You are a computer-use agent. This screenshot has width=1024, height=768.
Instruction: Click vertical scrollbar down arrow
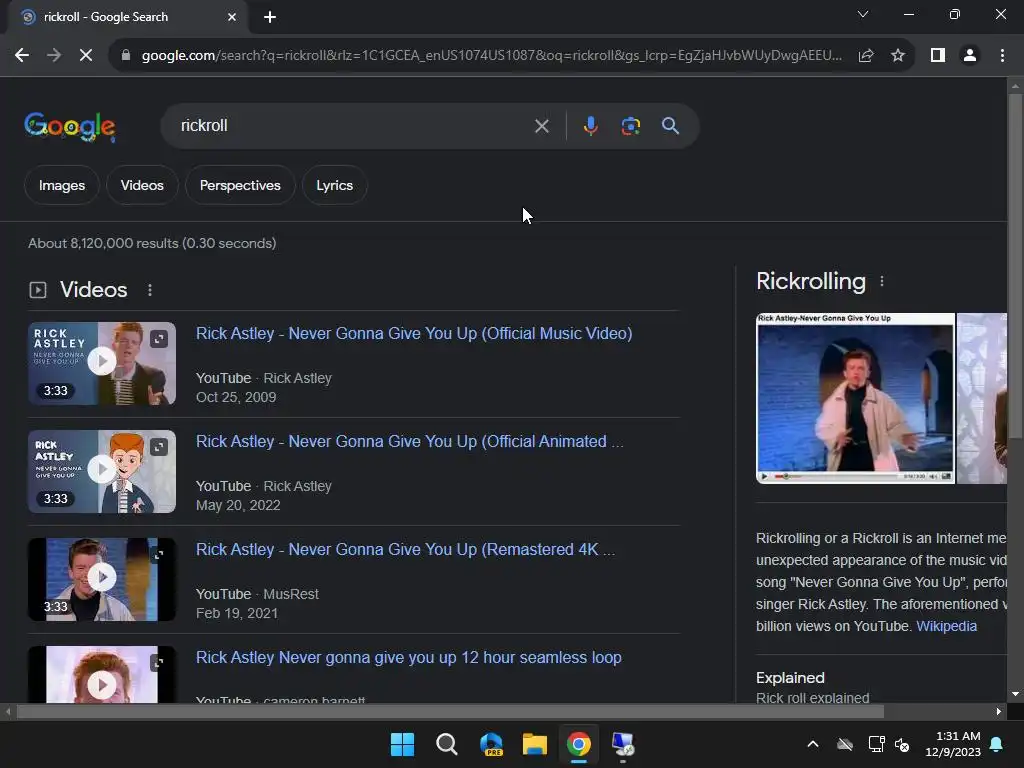1015,694
